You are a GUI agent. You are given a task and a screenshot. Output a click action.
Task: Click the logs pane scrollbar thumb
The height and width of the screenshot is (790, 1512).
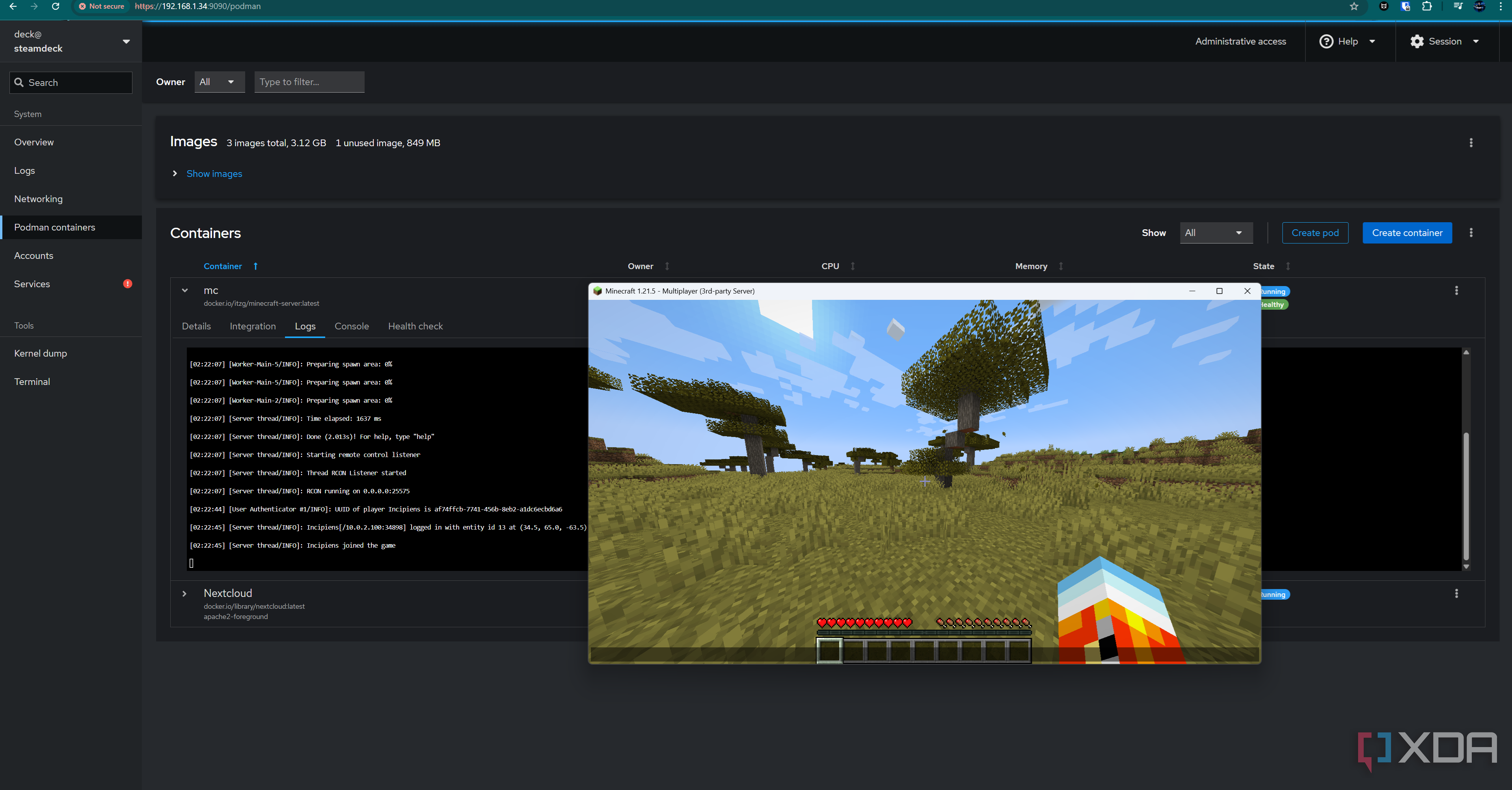click(1466, 496)
